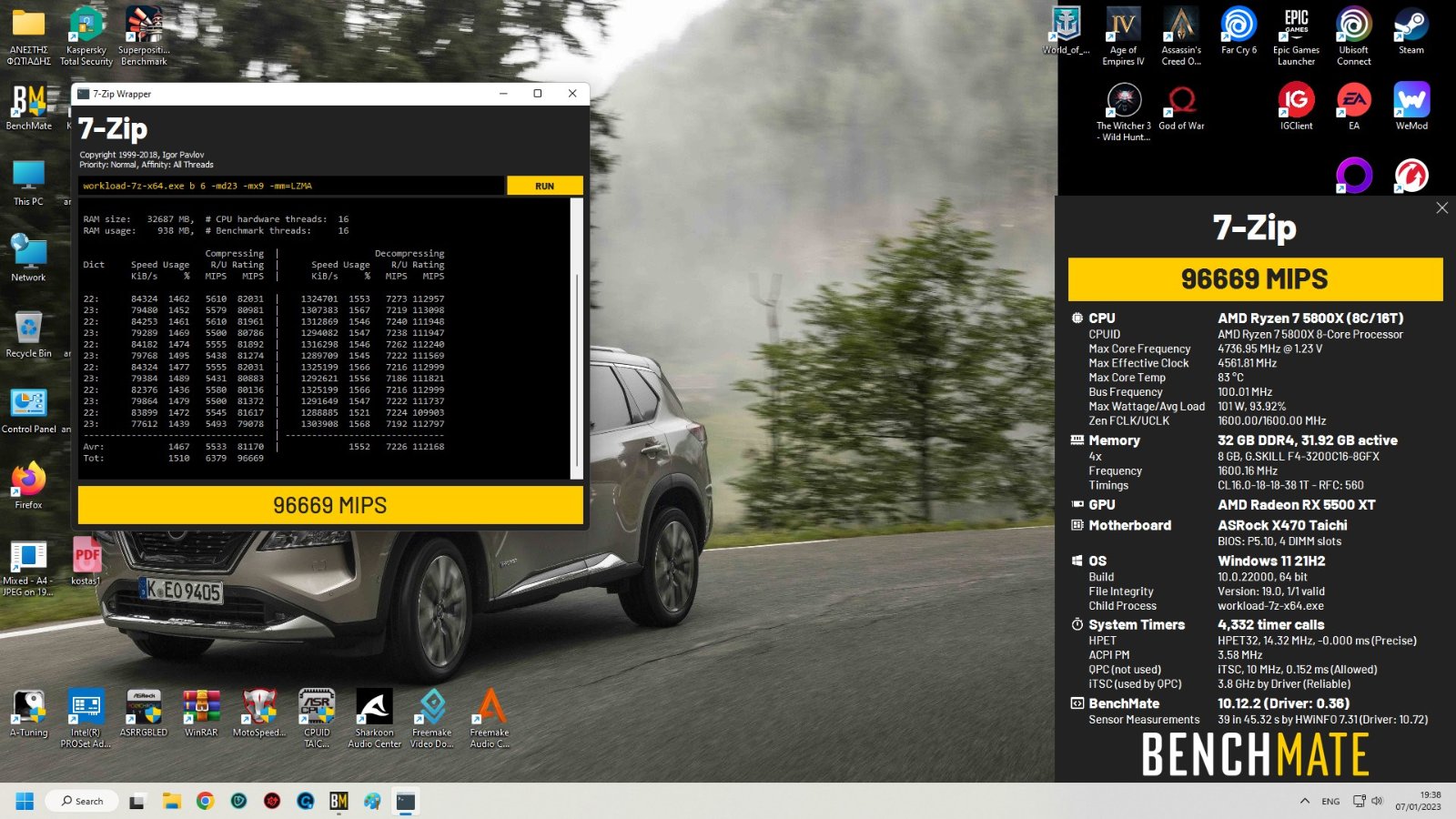
Task: Open Freemake Audio Converter shortcut
Action: pyautogui.click(x=490, y=719)
